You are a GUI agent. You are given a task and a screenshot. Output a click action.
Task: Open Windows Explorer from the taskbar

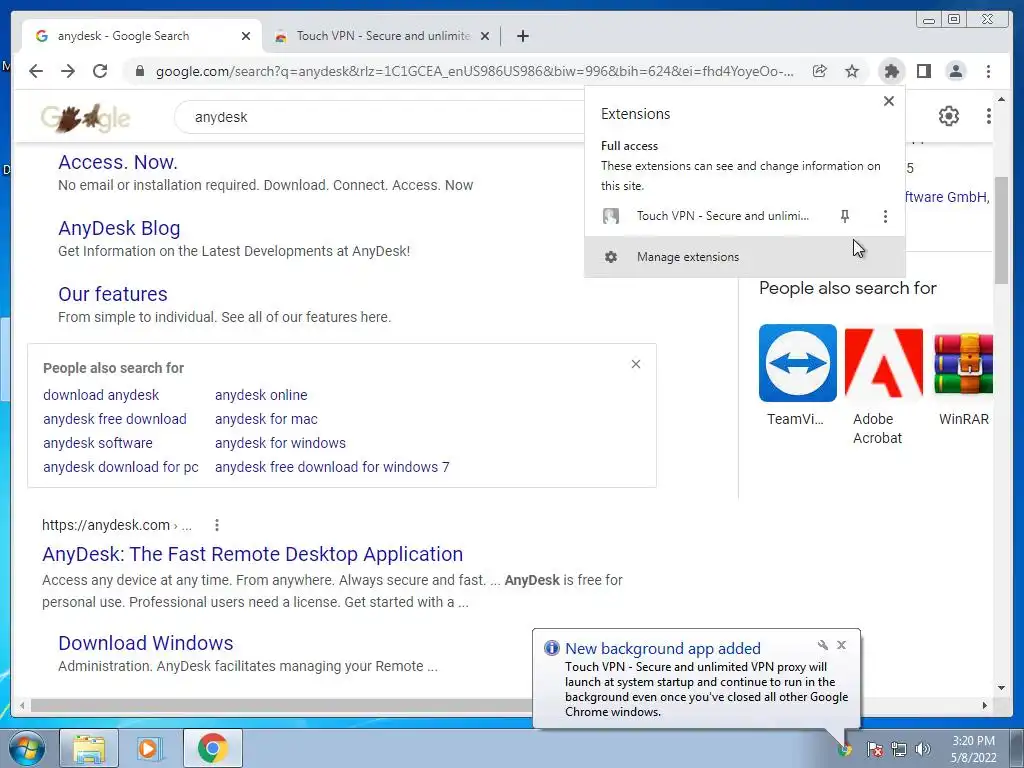click(89, 748)
